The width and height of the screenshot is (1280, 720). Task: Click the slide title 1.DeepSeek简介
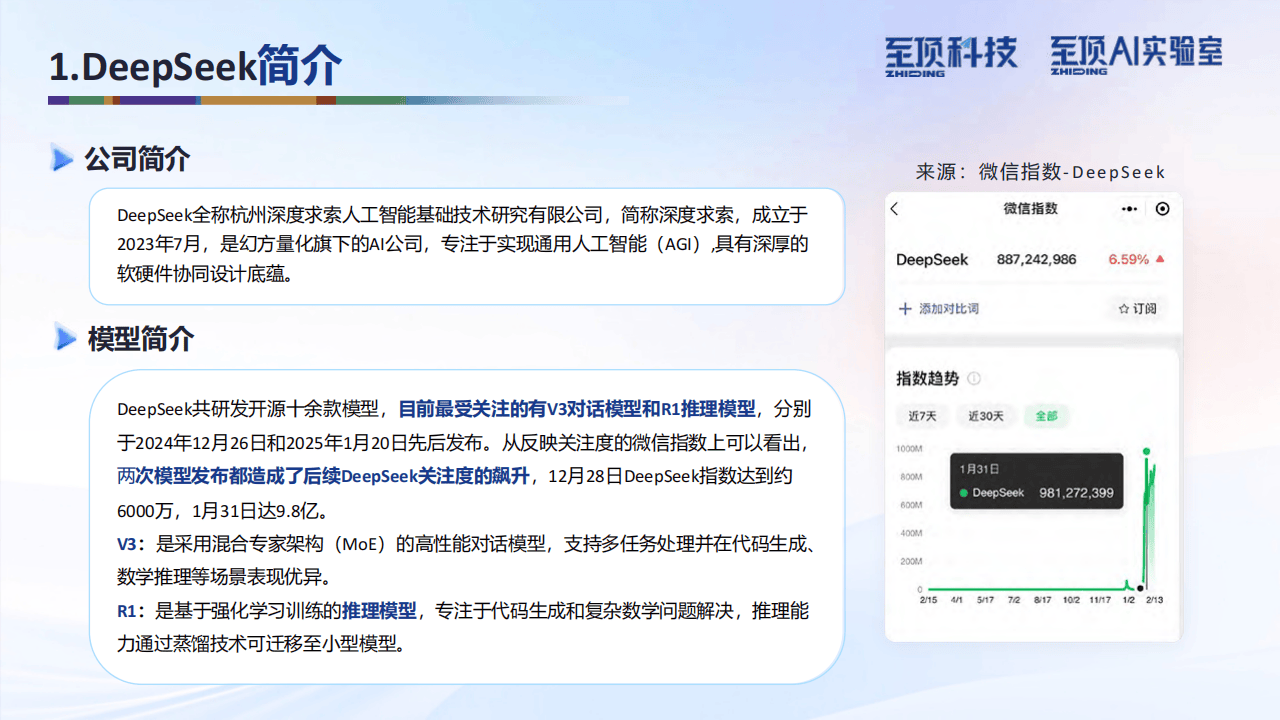(x=196, y=66)
